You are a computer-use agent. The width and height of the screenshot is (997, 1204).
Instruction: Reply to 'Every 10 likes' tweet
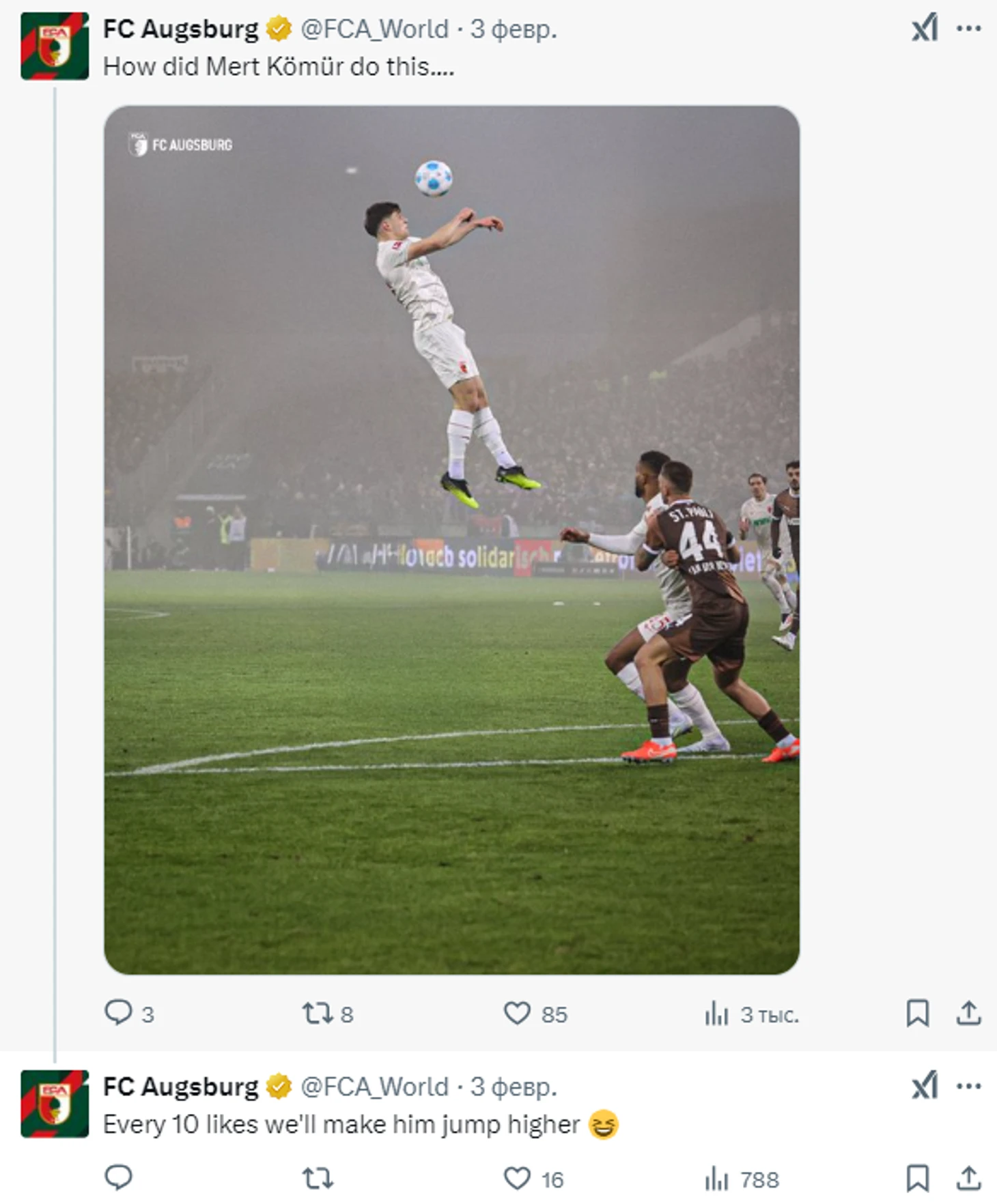[118, 1178]
